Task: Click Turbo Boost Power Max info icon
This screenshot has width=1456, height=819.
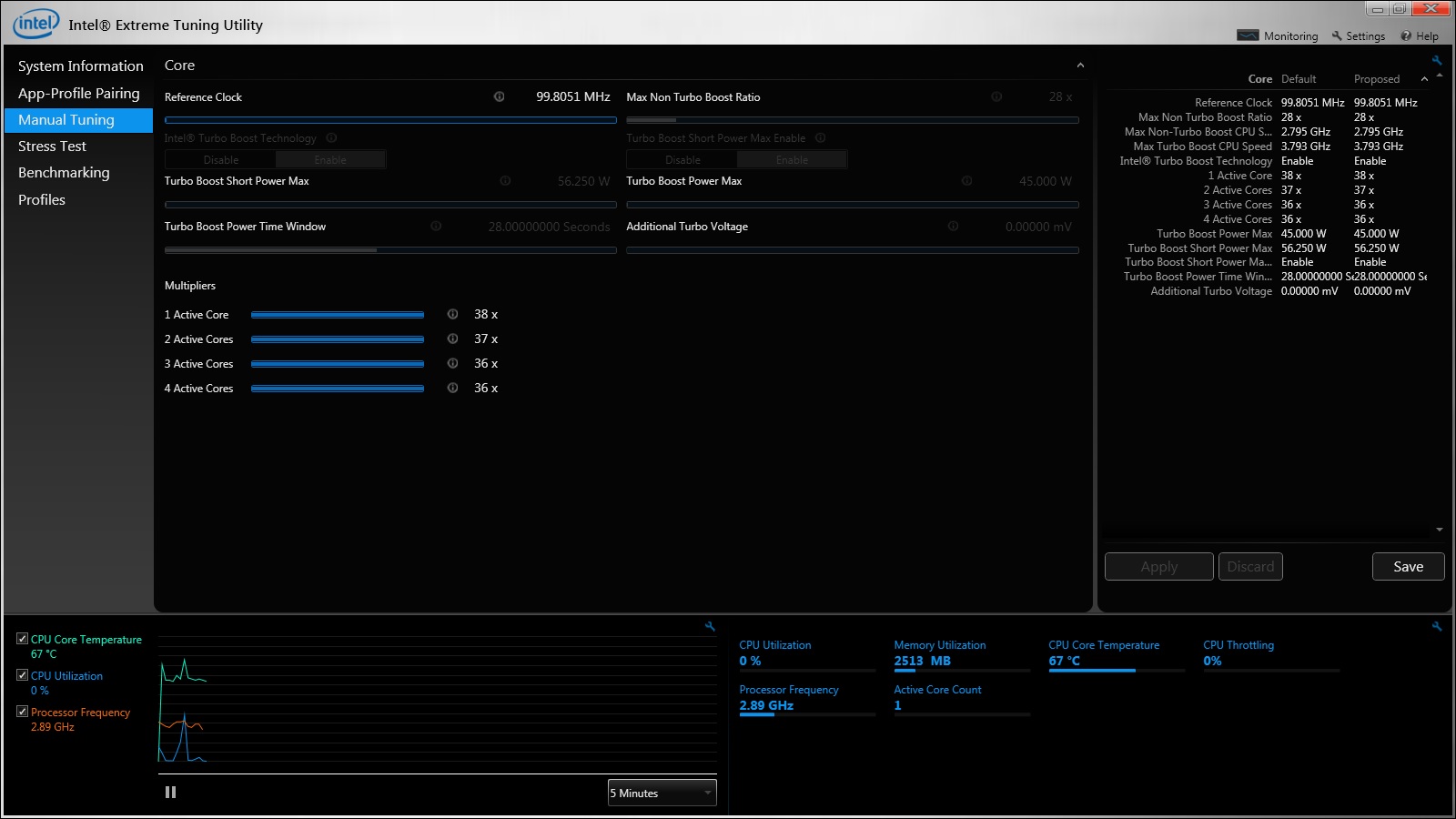Action: pos(966,181)
